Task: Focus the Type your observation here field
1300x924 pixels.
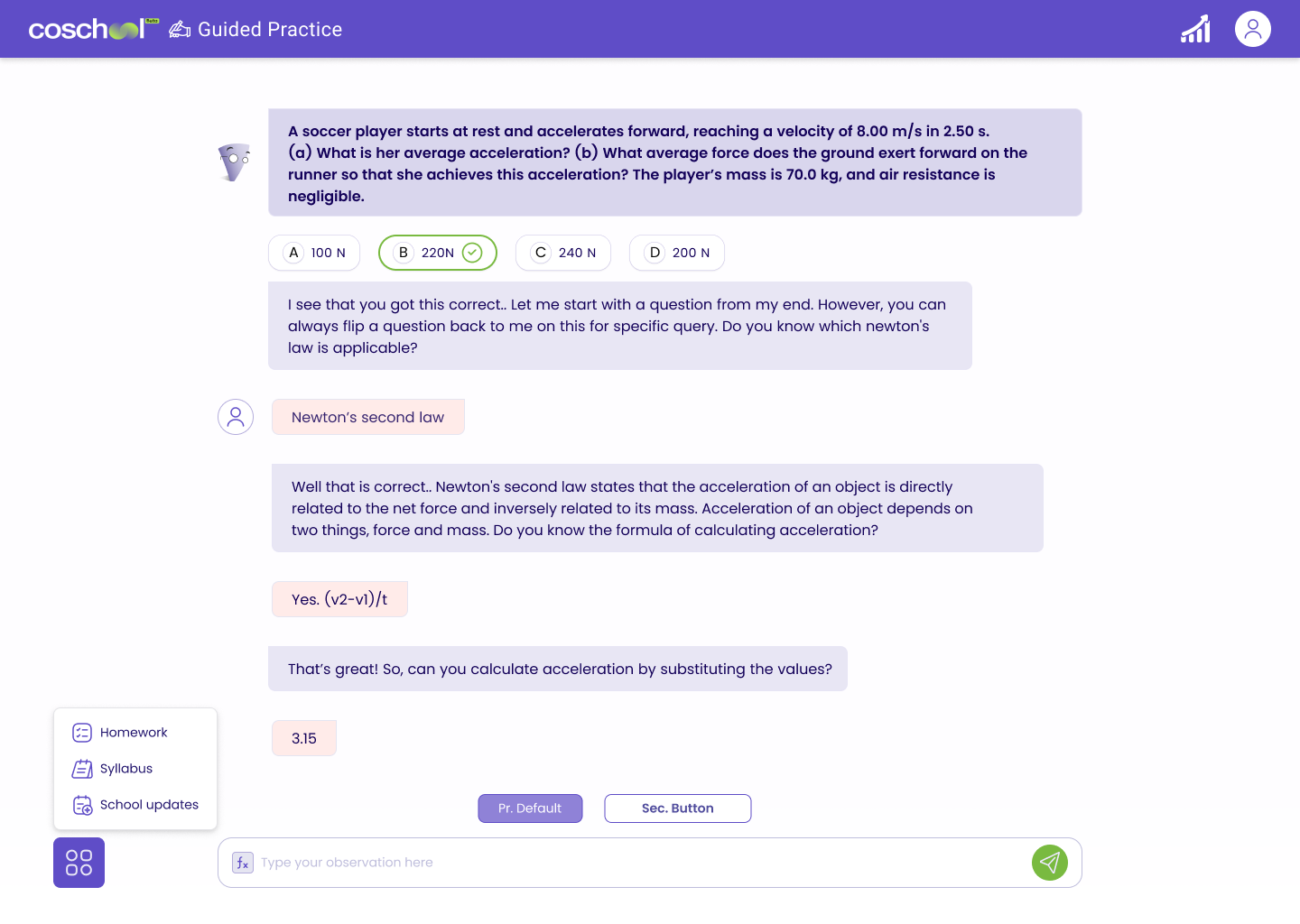Action: [x=641, y=863]
